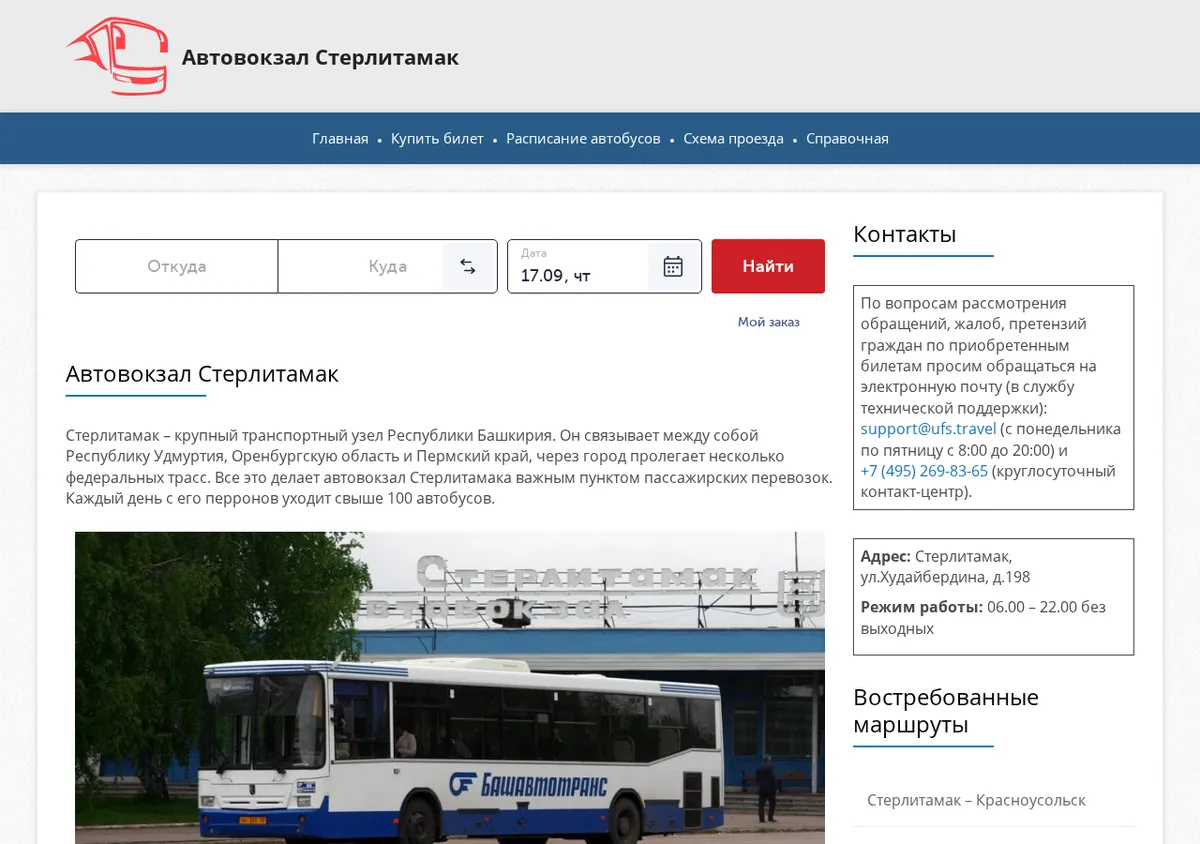
Task: Click the Найти search button
Action: [768, 266]
